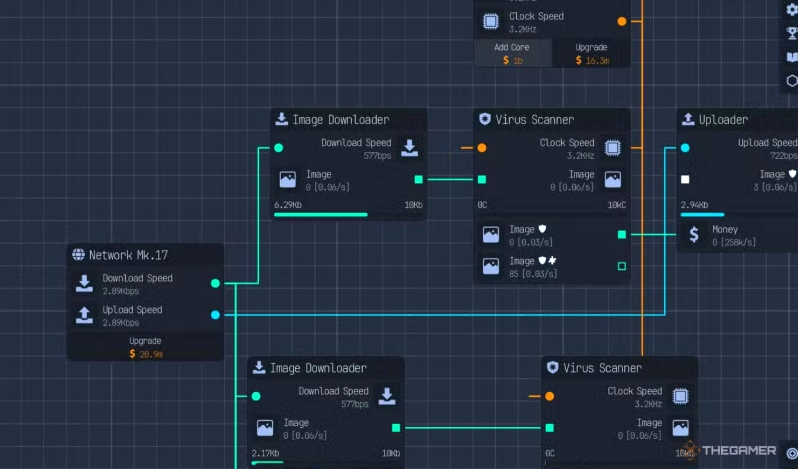Open the trophy achievements icon in the sidebar
Screen dimensions: 798x469
792,34
